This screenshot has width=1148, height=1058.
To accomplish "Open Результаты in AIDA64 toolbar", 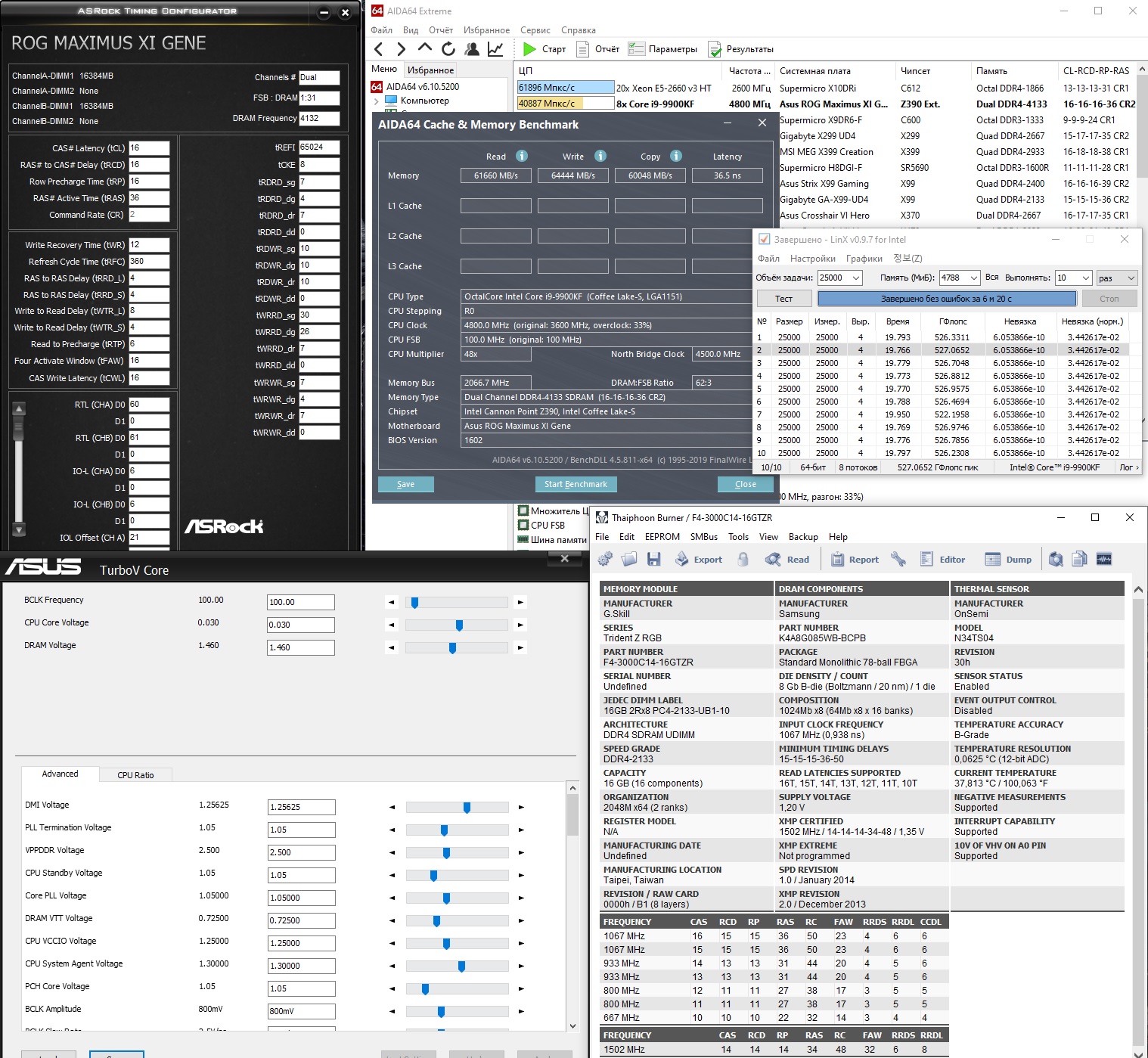I will pyautogui.click(x=741, y=49).
